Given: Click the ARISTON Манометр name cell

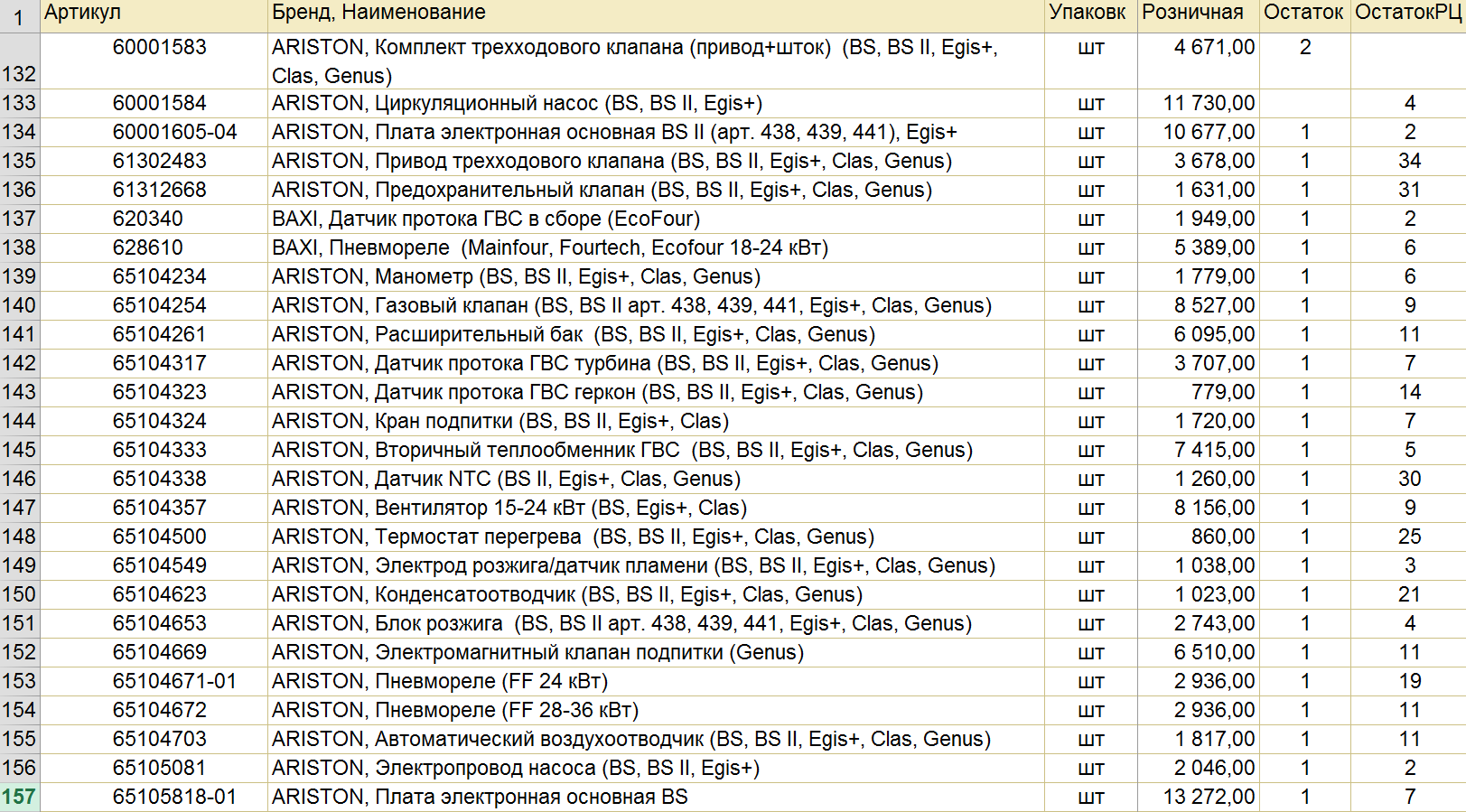Looking at the screenshot, I should tap(656, 277).
